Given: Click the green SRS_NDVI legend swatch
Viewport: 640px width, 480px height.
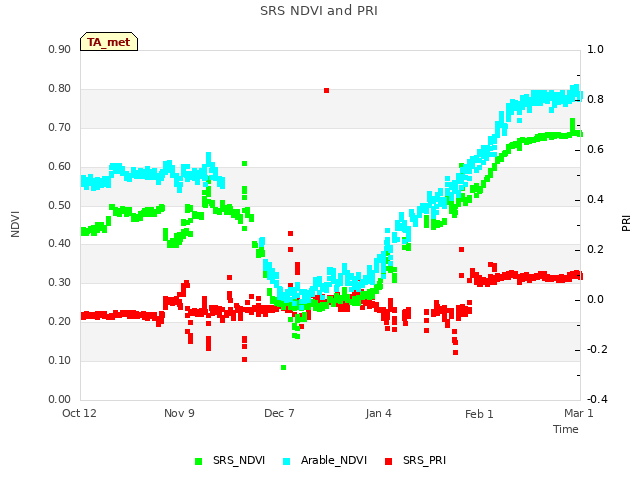Looking at the screenshot, I should coord(199,461).
